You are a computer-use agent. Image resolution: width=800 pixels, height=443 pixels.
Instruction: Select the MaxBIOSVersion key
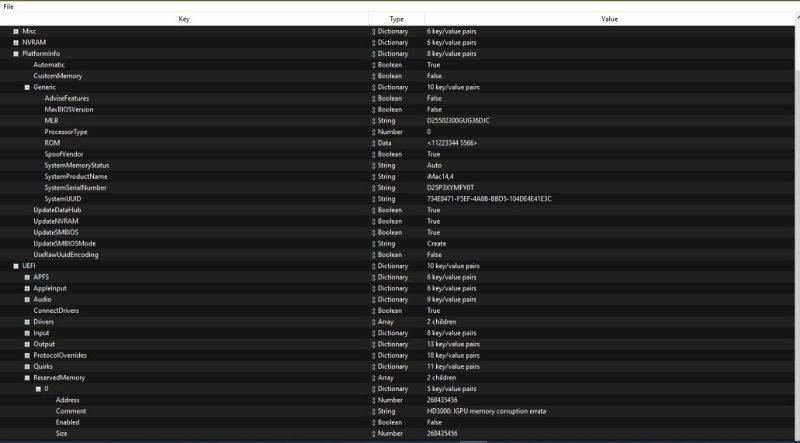click(69, 110)
